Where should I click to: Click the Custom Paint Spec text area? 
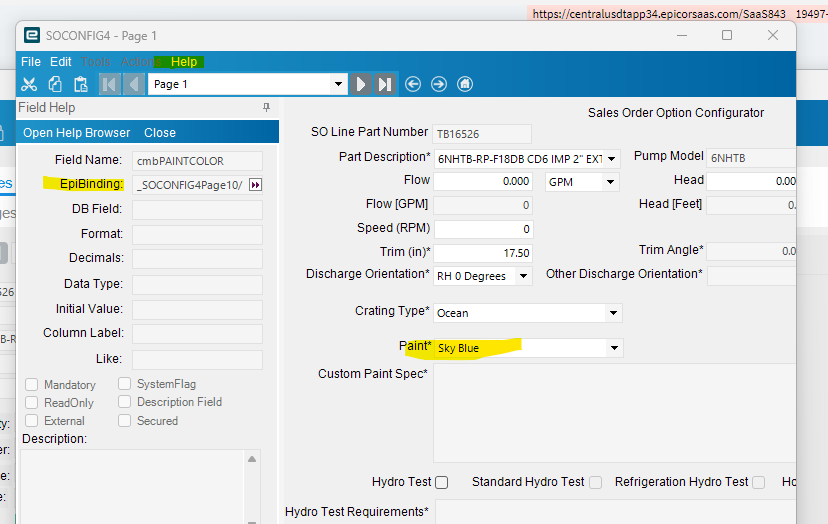pyautogui.click(x=615, y=413)
